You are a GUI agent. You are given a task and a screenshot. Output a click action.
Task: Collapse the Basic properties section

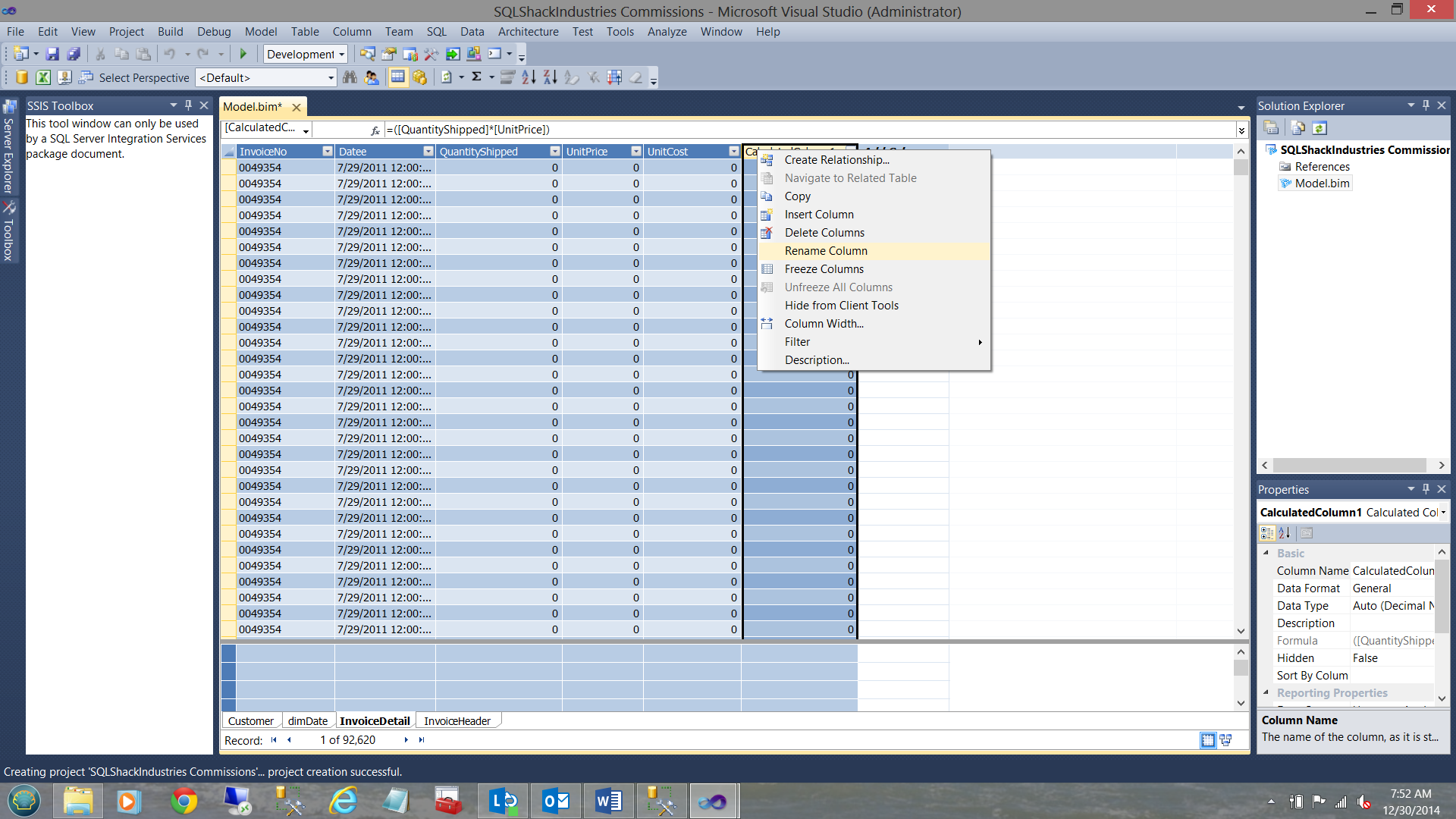click(x=1266, y=554)
